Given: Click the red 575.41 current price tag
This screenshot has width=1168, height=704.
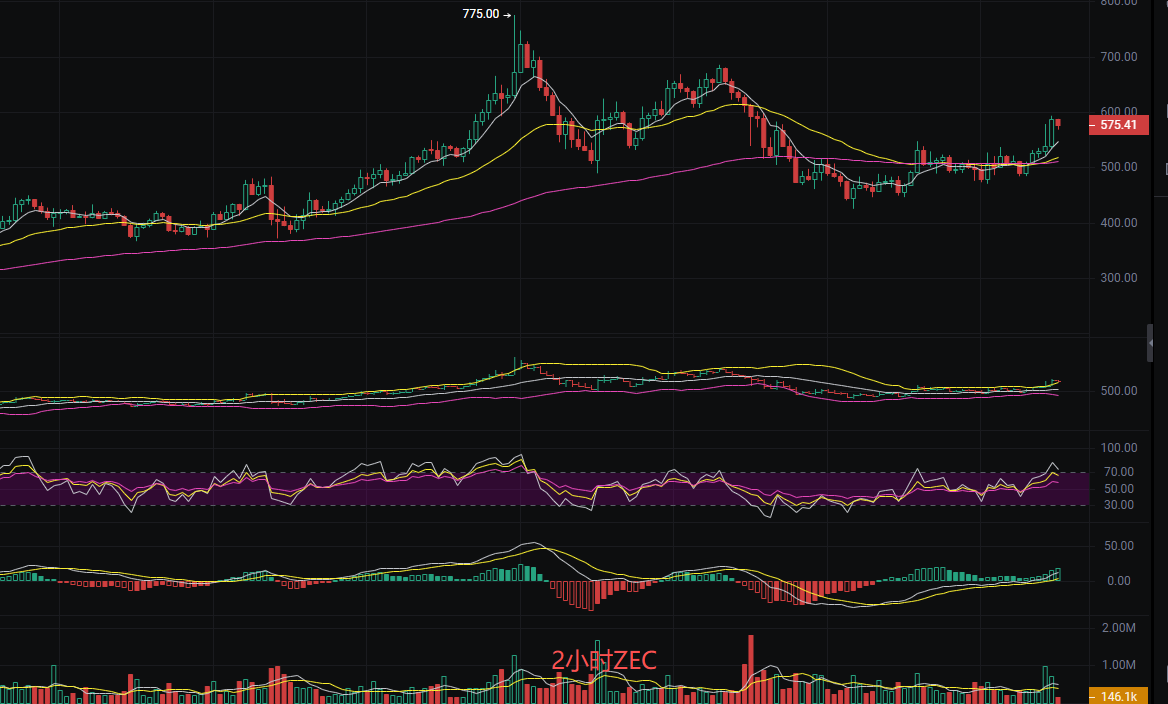Looking at the screenshot, I should pyautogui.click(x=1118, y=125).
